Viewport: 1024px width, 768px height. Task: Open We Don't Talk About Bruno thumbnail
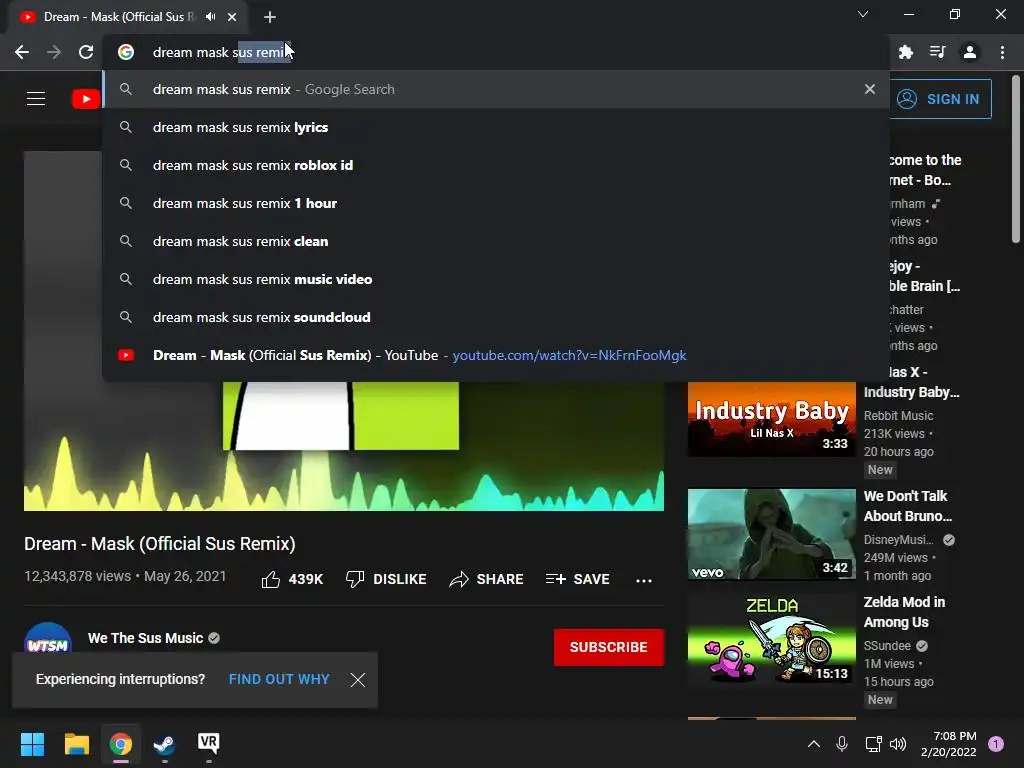coord(771,534)
